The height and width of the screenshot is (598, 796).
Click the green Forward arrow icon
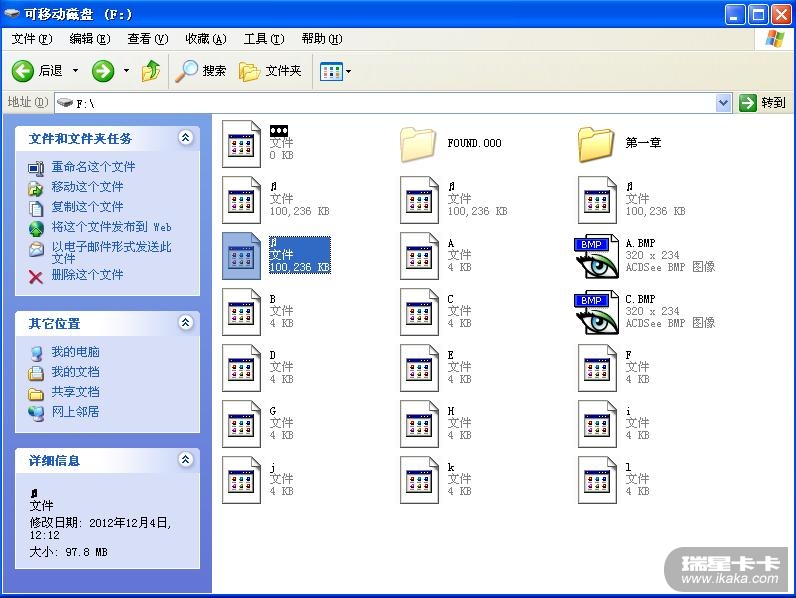coord(103,71)
